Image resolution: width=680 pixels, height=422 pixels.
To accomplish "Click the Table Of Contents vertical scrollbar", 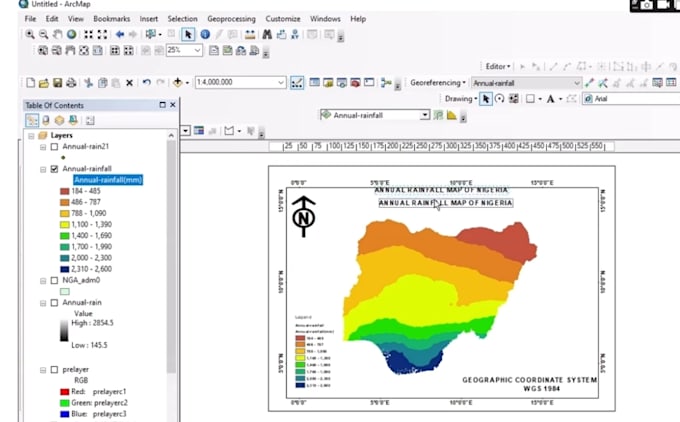I will coord(171,256).
